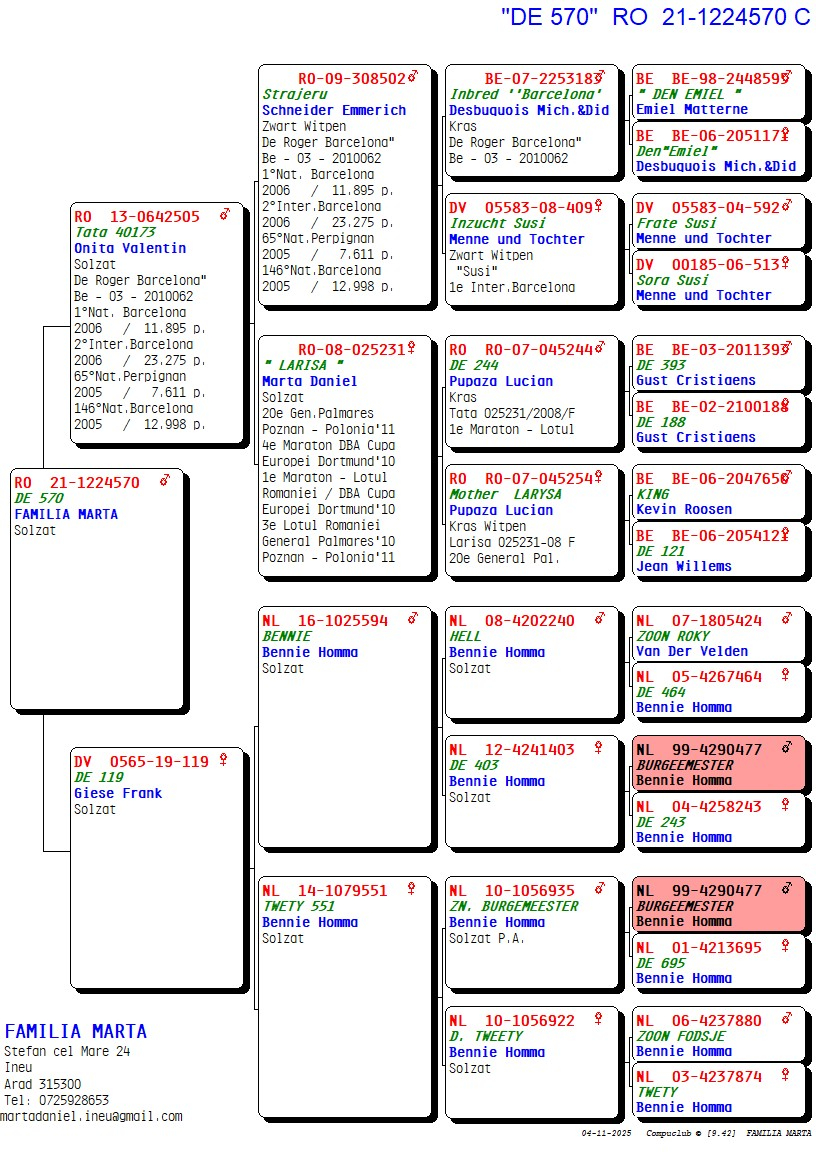This screenshot has width=816, height=1172.
Task: Click female symbol beside DV 05583-08-409
Action: pos(598,207)
